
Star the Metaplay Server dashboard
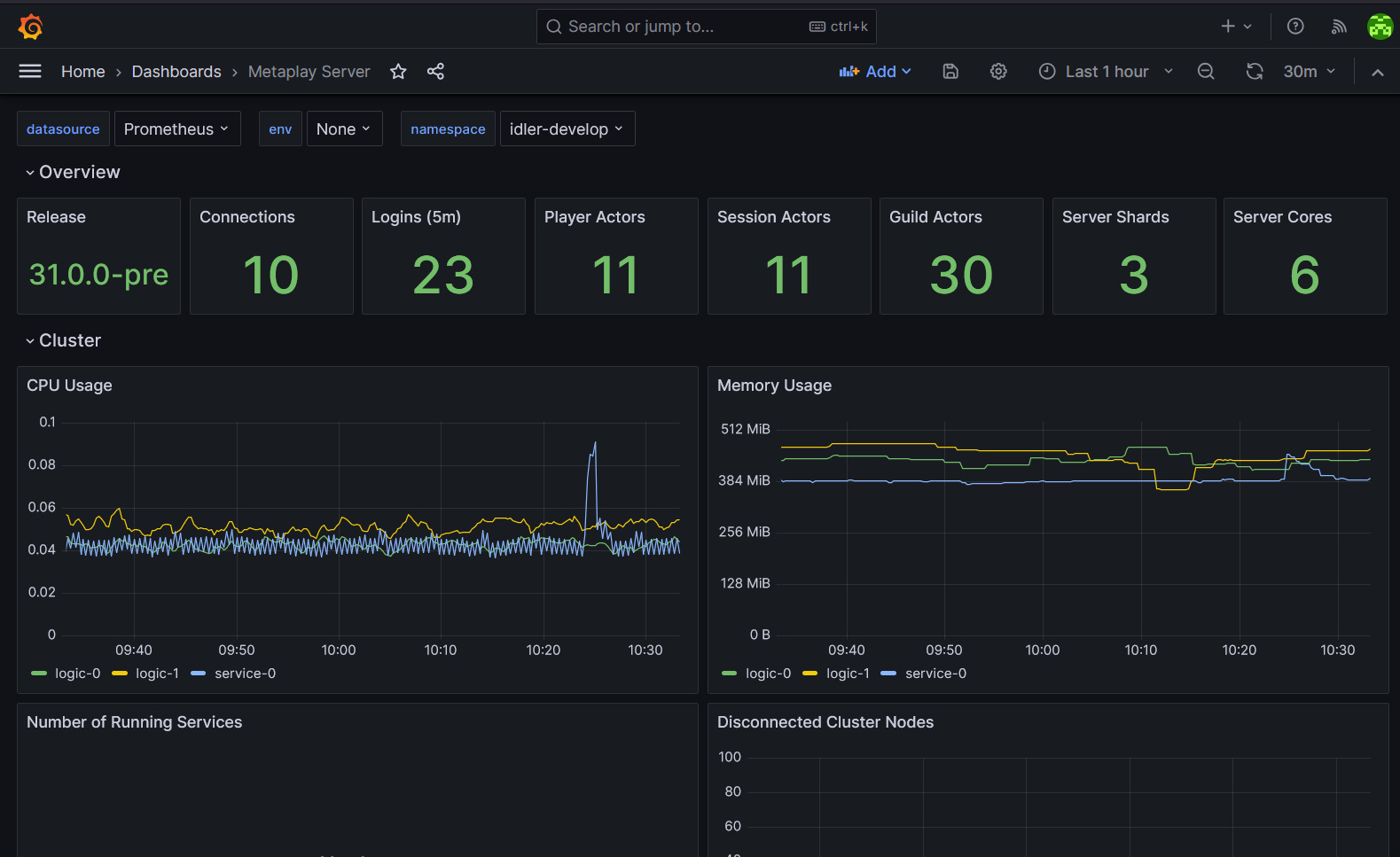[x=398, y=72]
